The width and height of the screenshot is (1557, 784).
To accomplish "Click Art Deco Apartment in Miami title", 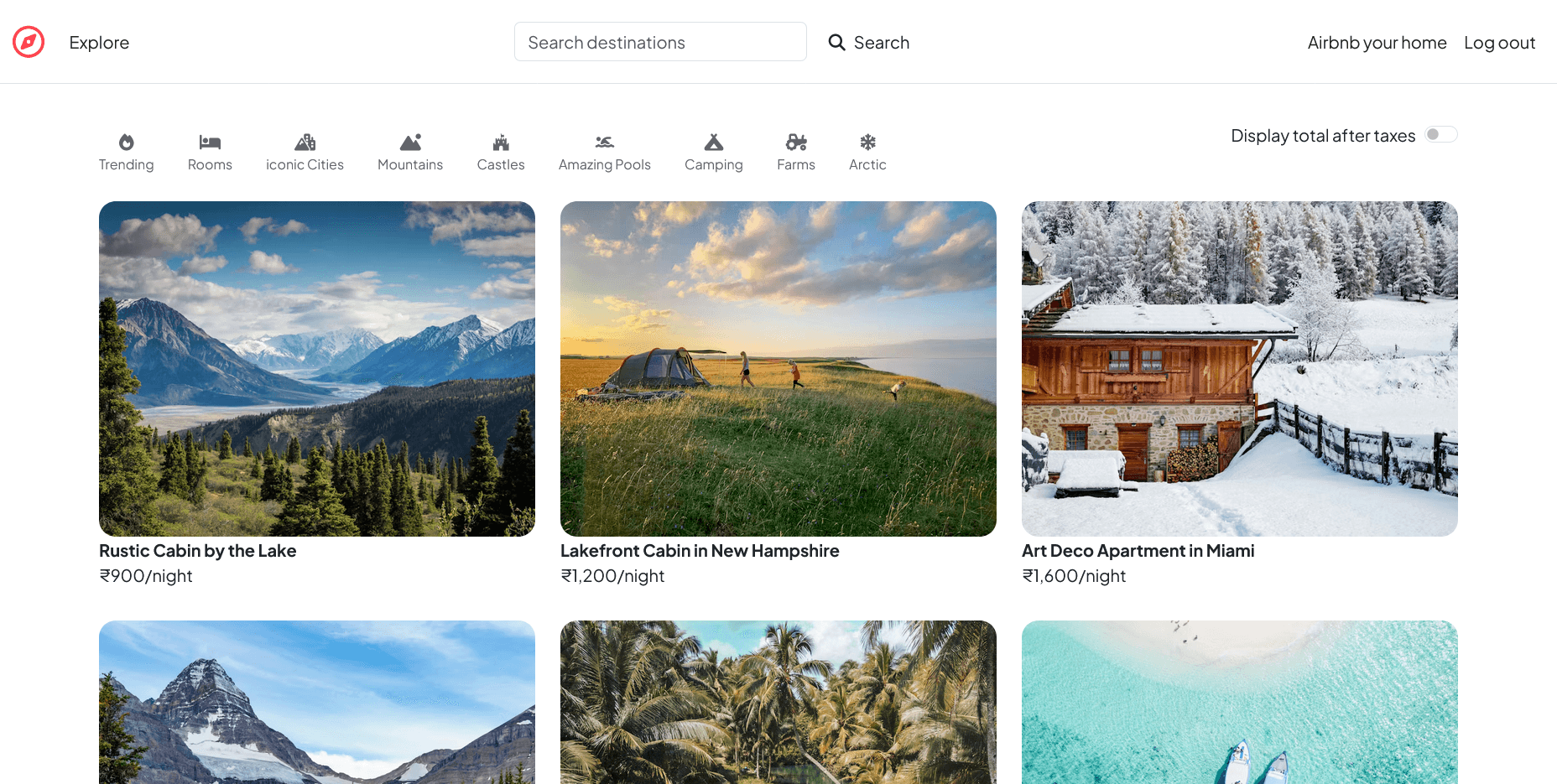I will (1138, 551).
